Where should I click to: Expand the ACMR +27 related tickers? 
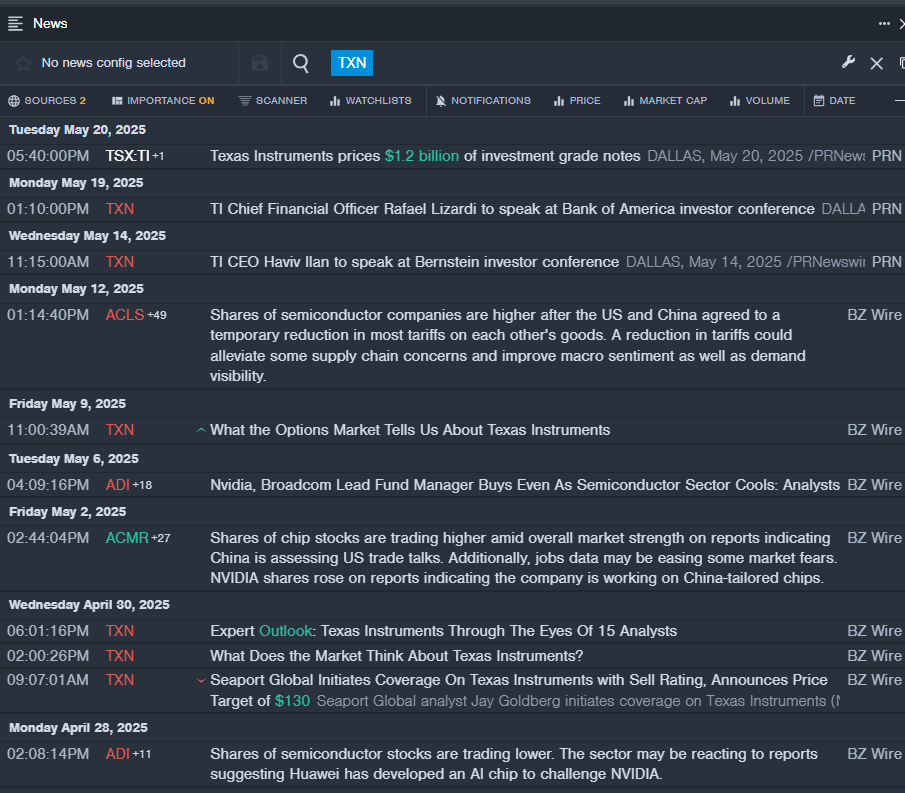pyautogui.click(x=161, y=538)
